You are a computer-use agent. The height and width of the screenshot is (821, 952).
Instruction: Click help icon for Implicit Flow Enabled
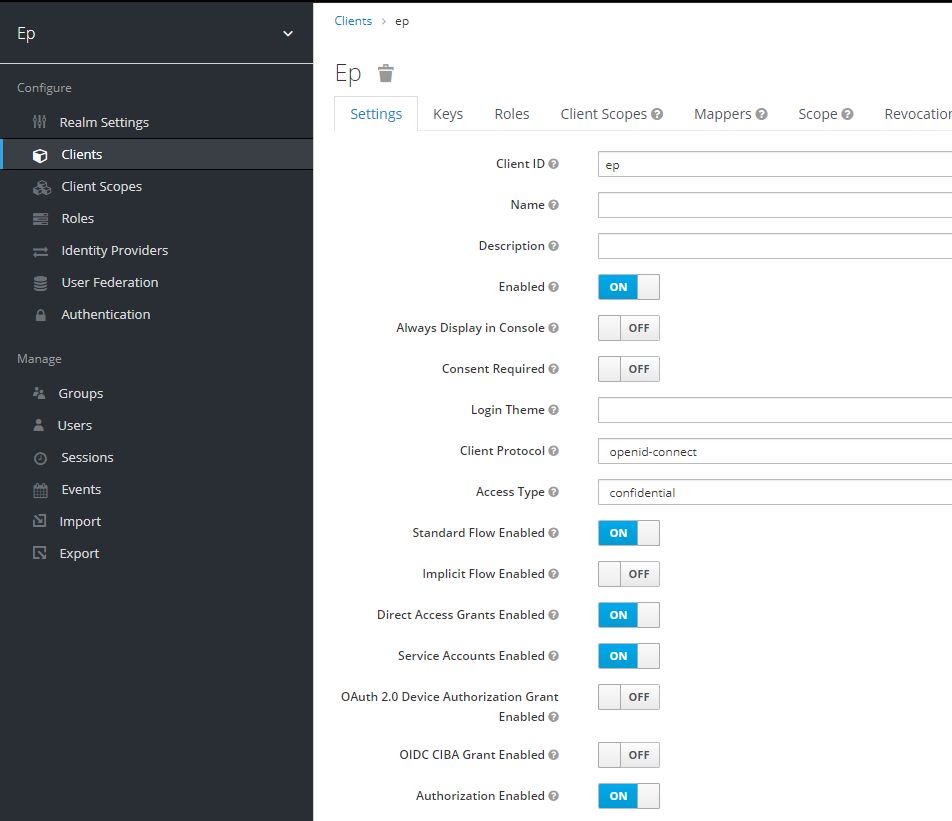(x=553, y=574)
